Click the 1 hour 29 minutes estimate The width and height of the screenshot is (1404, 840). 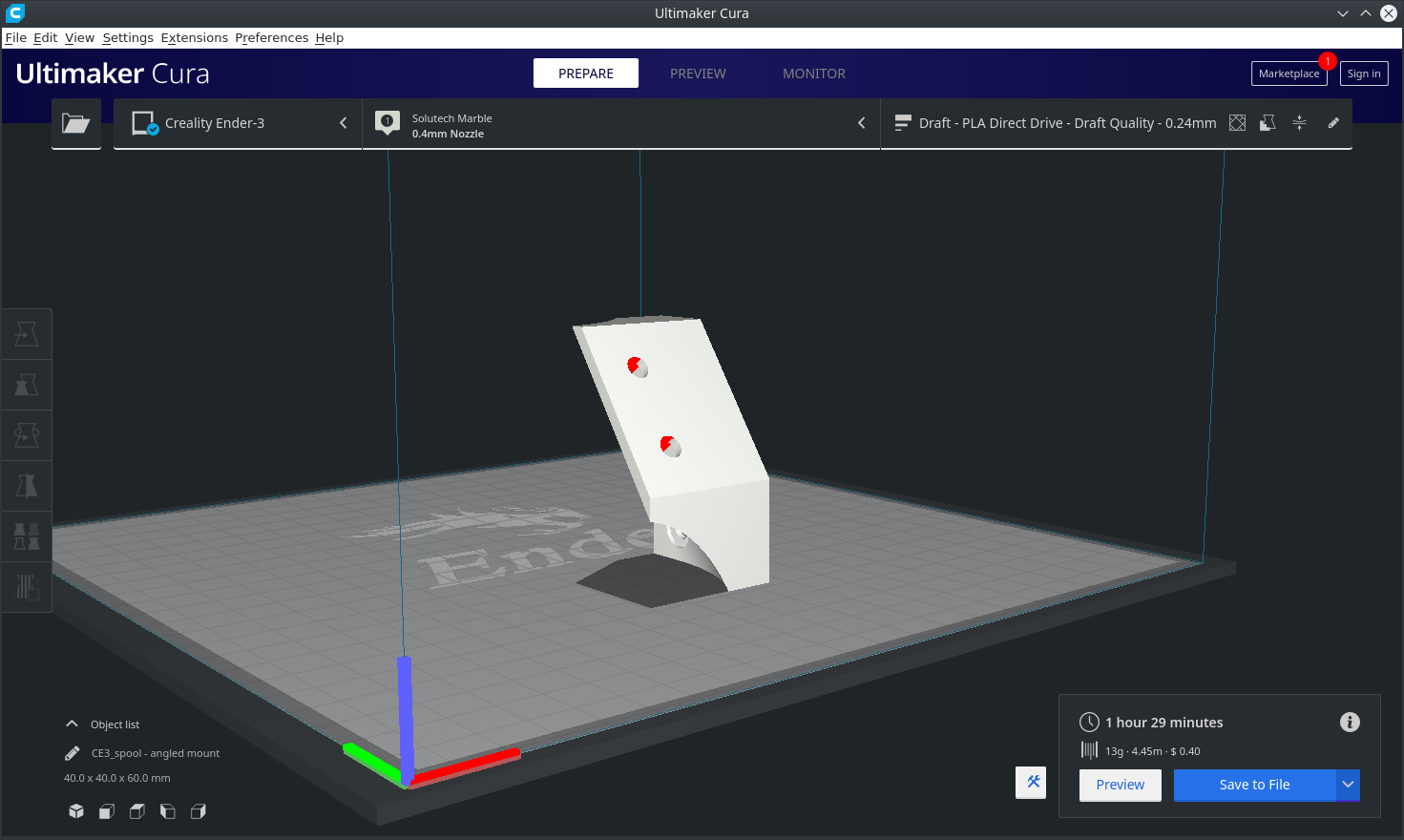(x=1164, y=723)
